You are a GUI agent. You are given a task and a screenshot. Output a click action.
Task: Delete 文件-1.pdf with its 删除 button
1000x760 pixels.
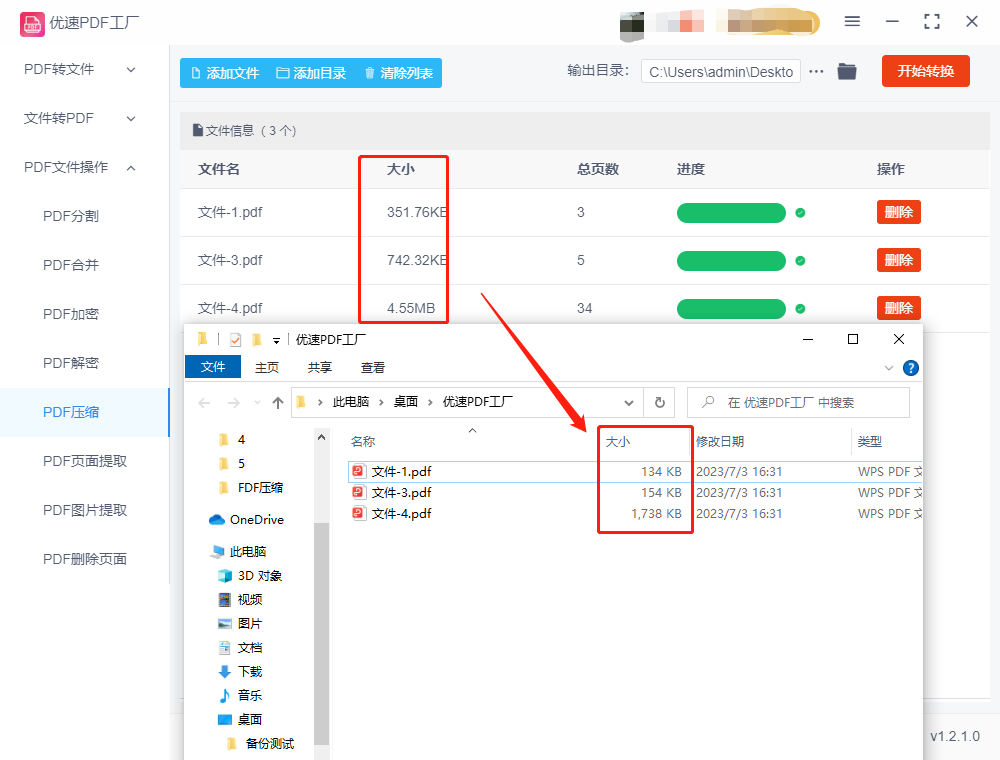tap(899, 212)
